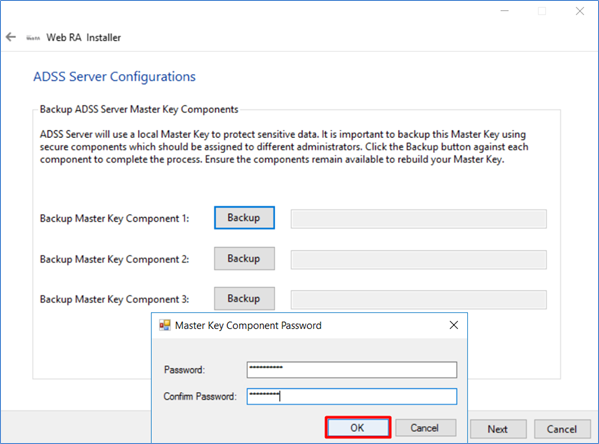Close the Master Key Component Password dialog
599x444 pixels.
[x=453, y=325]
